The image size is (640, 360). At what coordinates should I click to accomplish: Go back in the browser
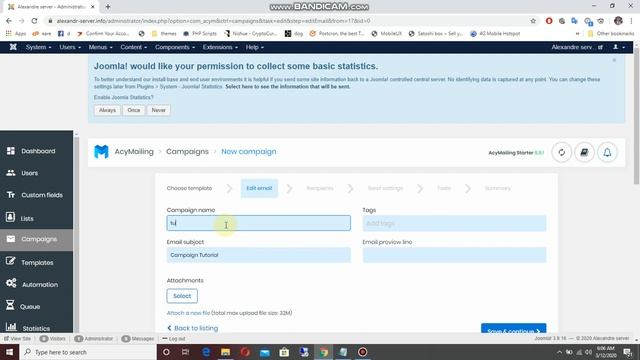click(x=9, y=21)
